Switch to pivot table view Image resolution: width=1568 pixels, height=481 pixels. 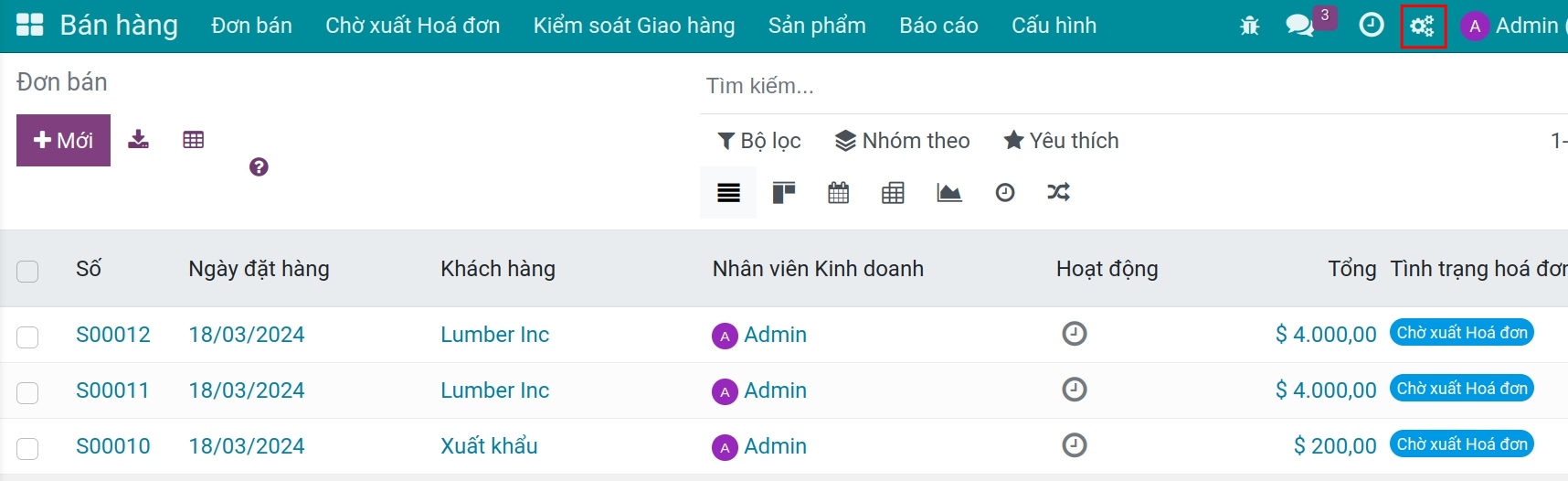click(x=893, y=193)
